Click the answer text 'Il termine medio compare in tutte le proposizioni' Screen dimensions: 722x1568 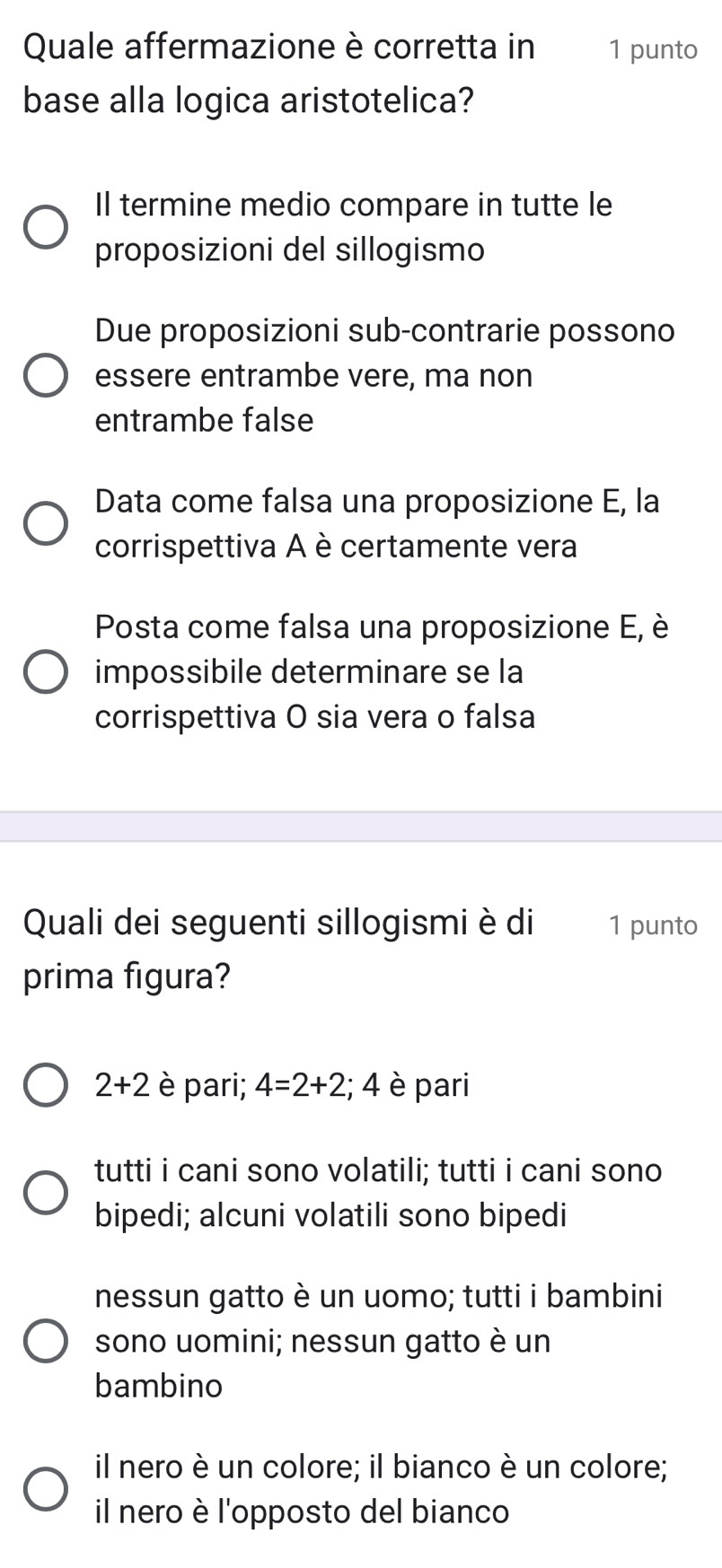(353, 227)
